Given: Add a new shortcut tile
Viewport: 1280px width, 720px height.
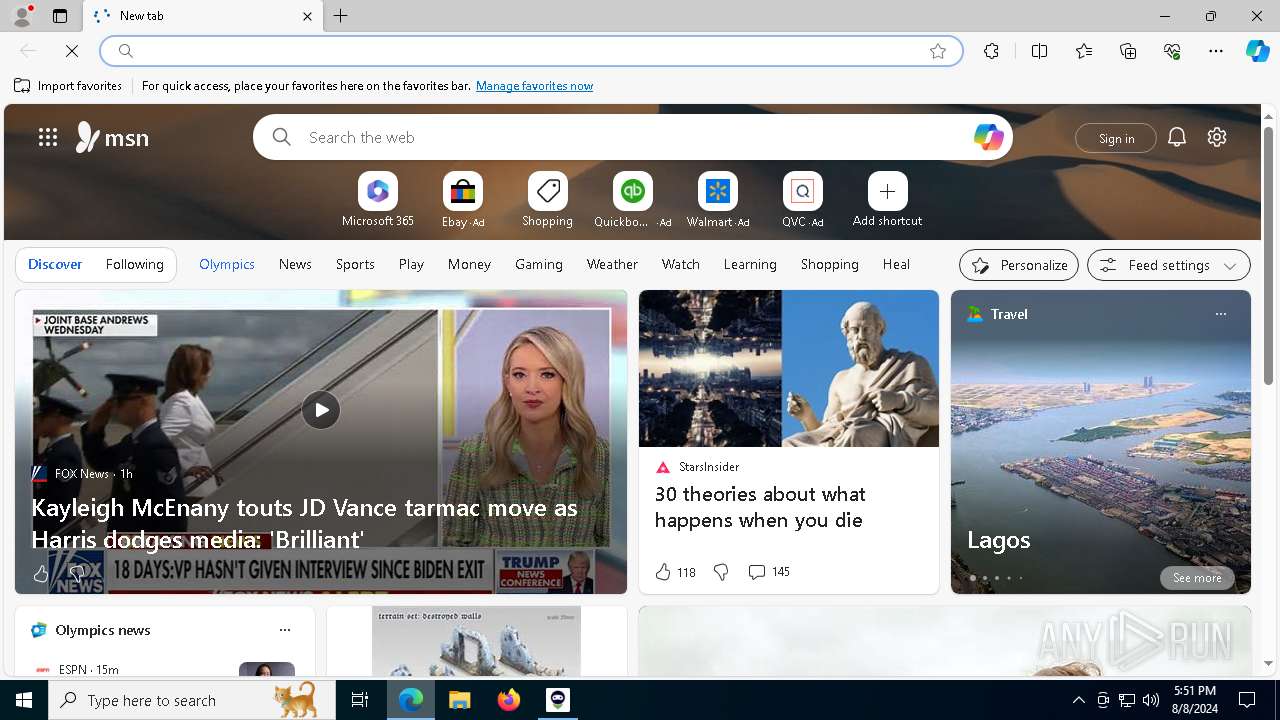Looking at the screenshot, I should point(887,200).
